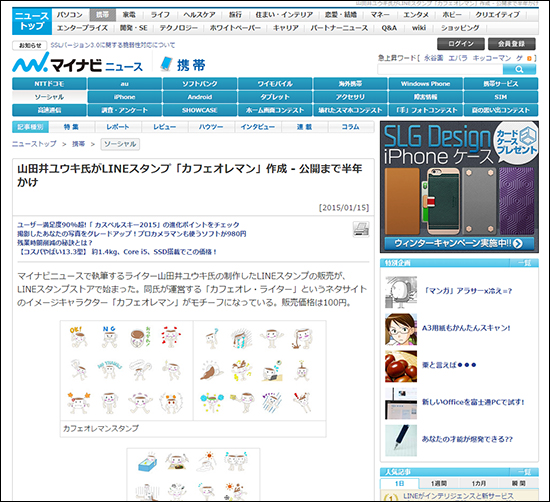Click the 会員登録 button
The height and width of the screenshot is (502, 550).
(x=511, y=44)
